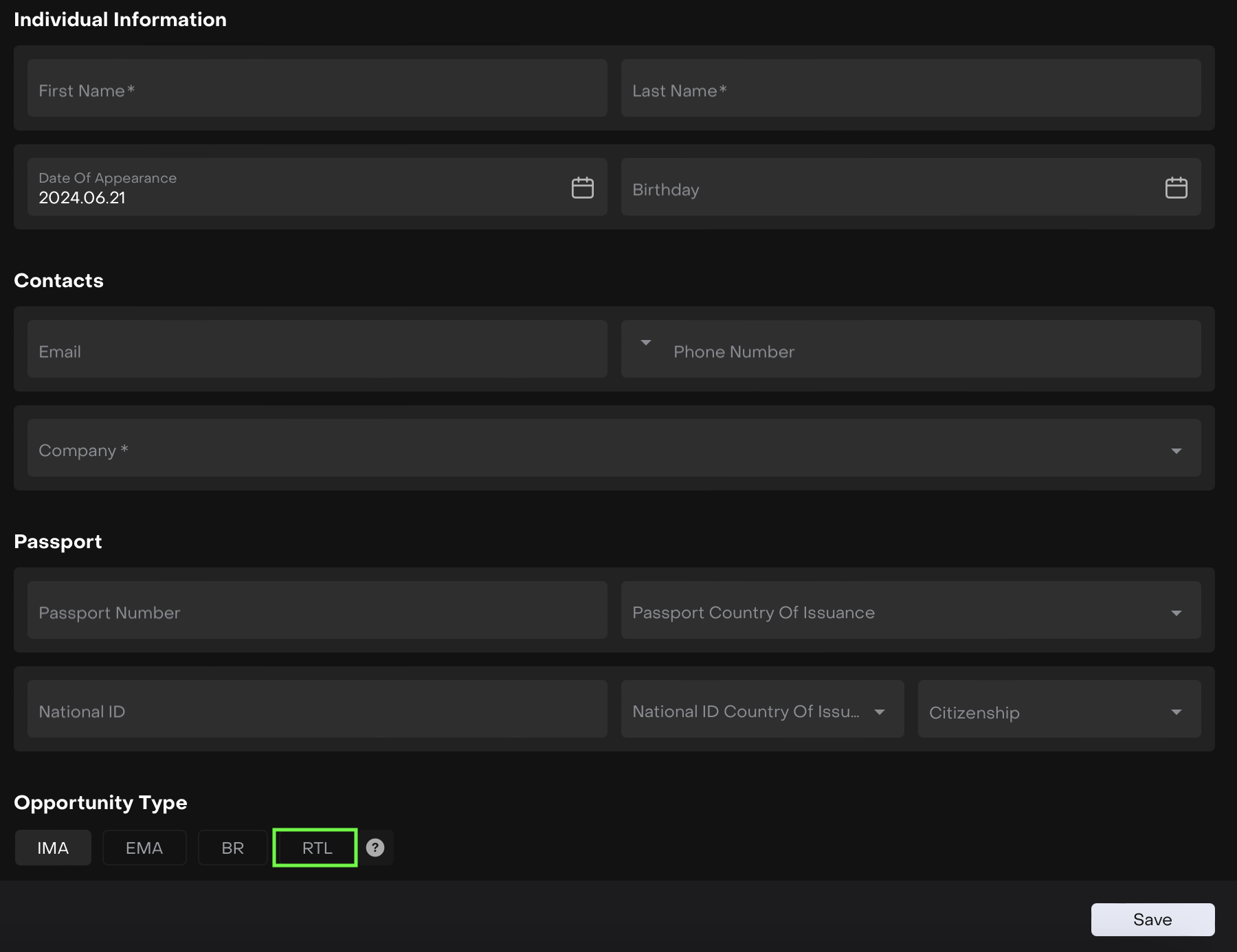Select the BR opportunity type

(x=232, y=848)
